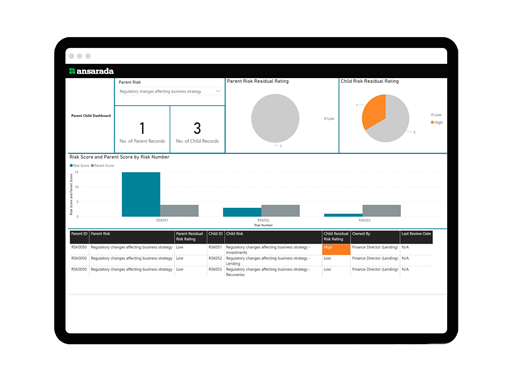Click the Parent Child Dashboard title
512x381 pixels.
click(x=91, y=116)
